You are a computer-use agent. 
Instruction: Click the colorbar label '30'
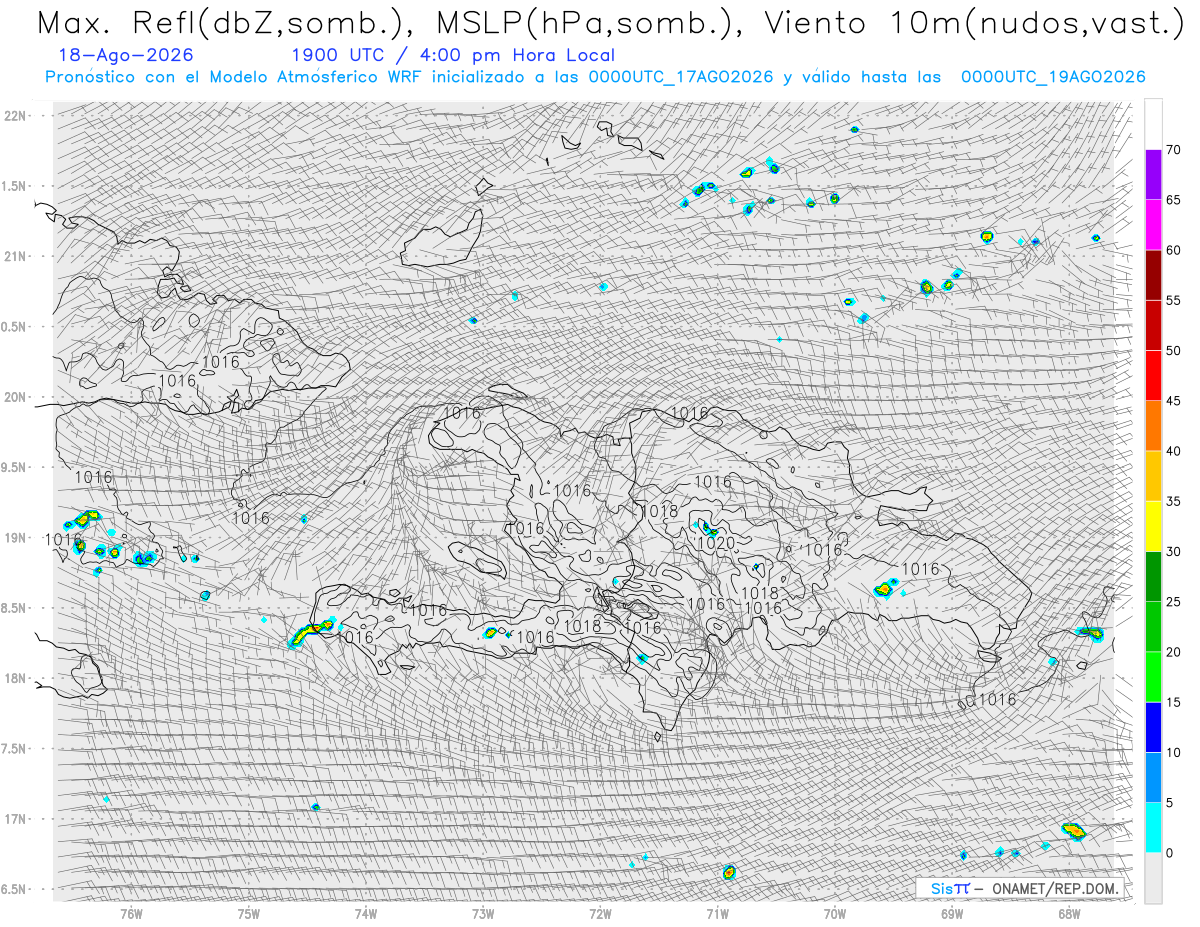click(1175, 552)
